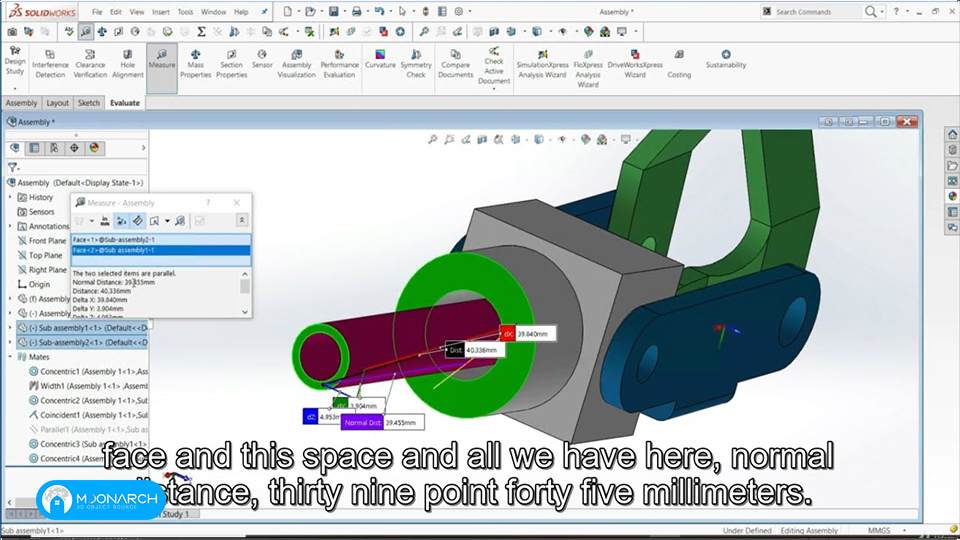Expand Sub assembly1<1> node
The image size is (960, 540).
pyautogui.click(x=10, y=328)
